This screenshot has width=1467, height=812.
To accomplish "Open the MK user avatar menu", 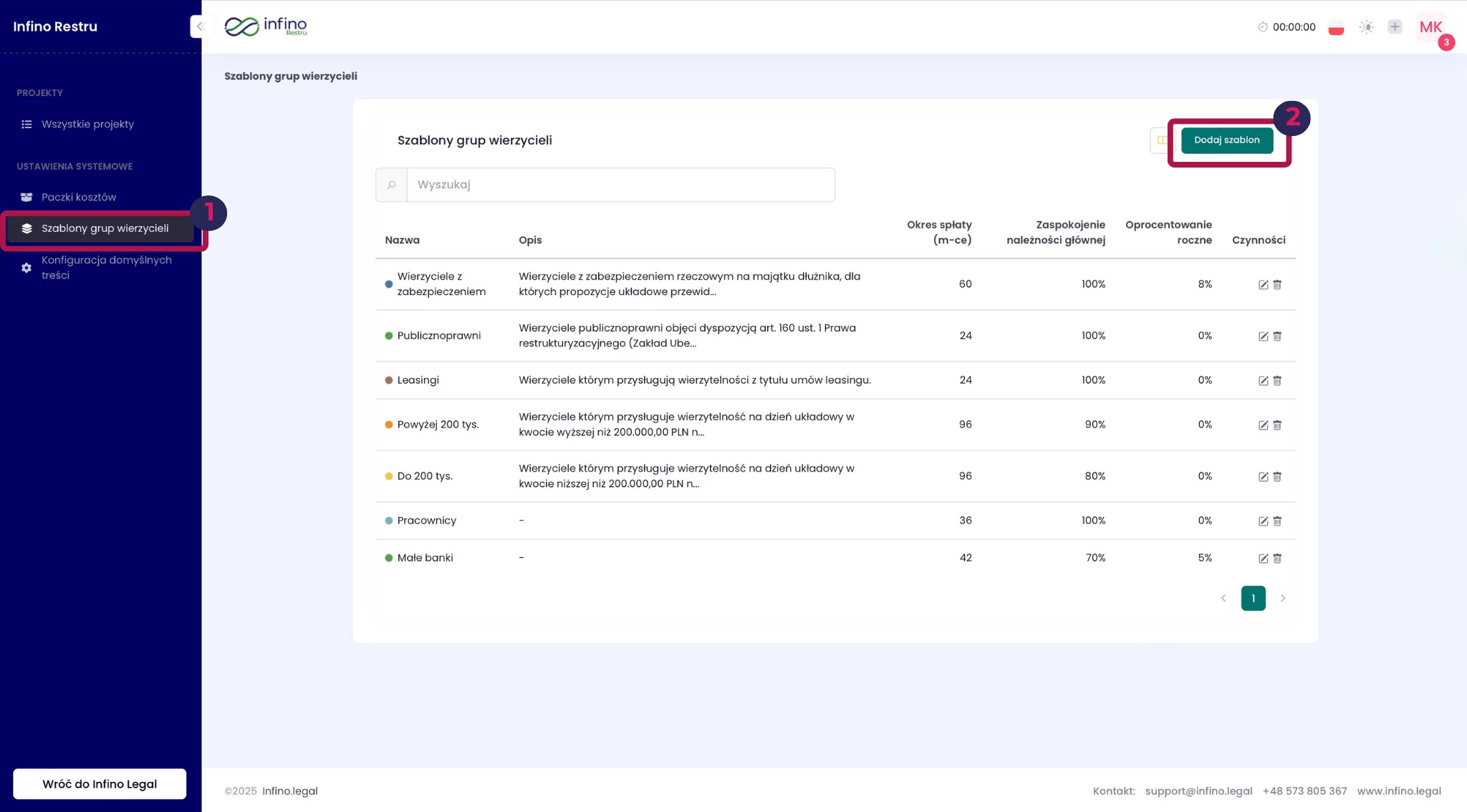I will [x=1430, y=27].
